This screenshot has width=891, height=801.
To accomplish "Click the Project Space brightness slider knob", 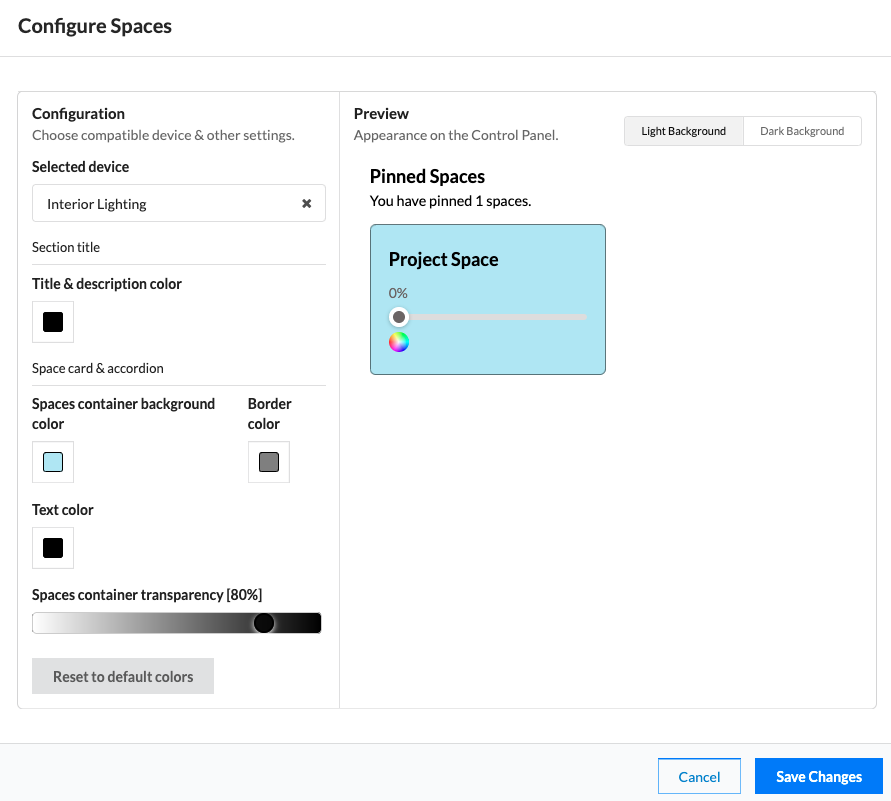I will coord(399,316).
